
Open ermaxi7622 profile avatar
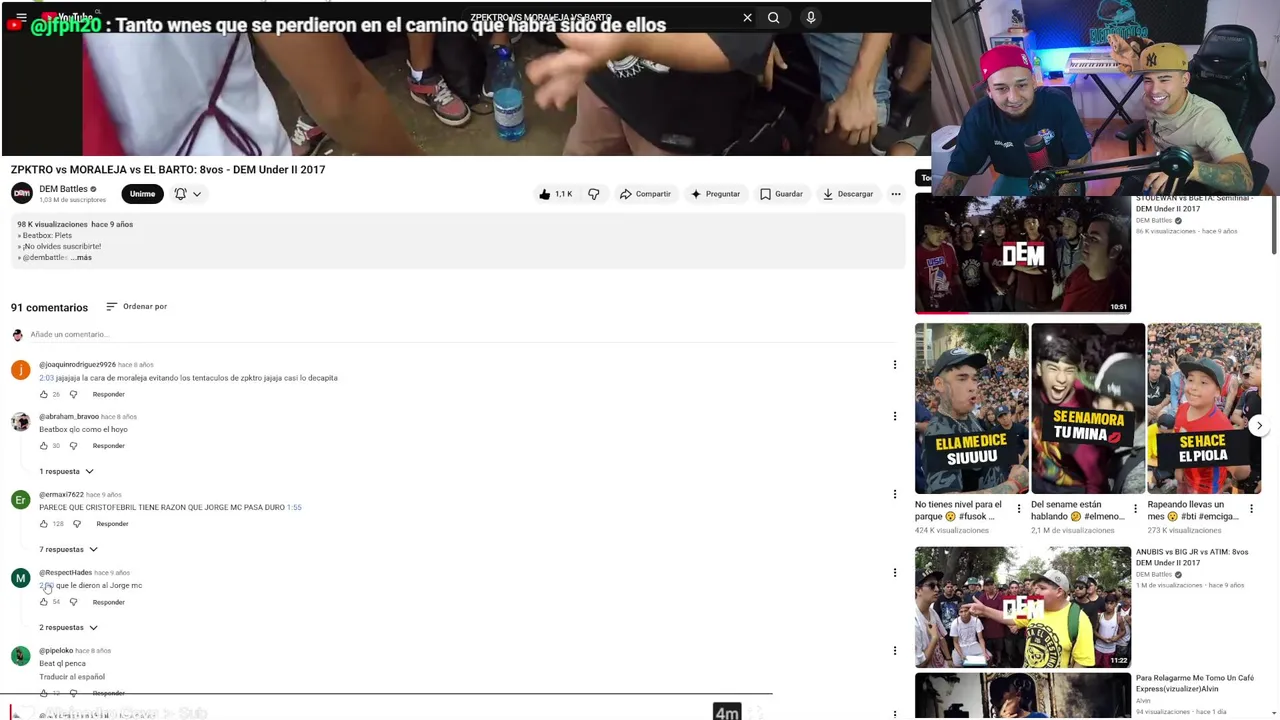point(21,499)
